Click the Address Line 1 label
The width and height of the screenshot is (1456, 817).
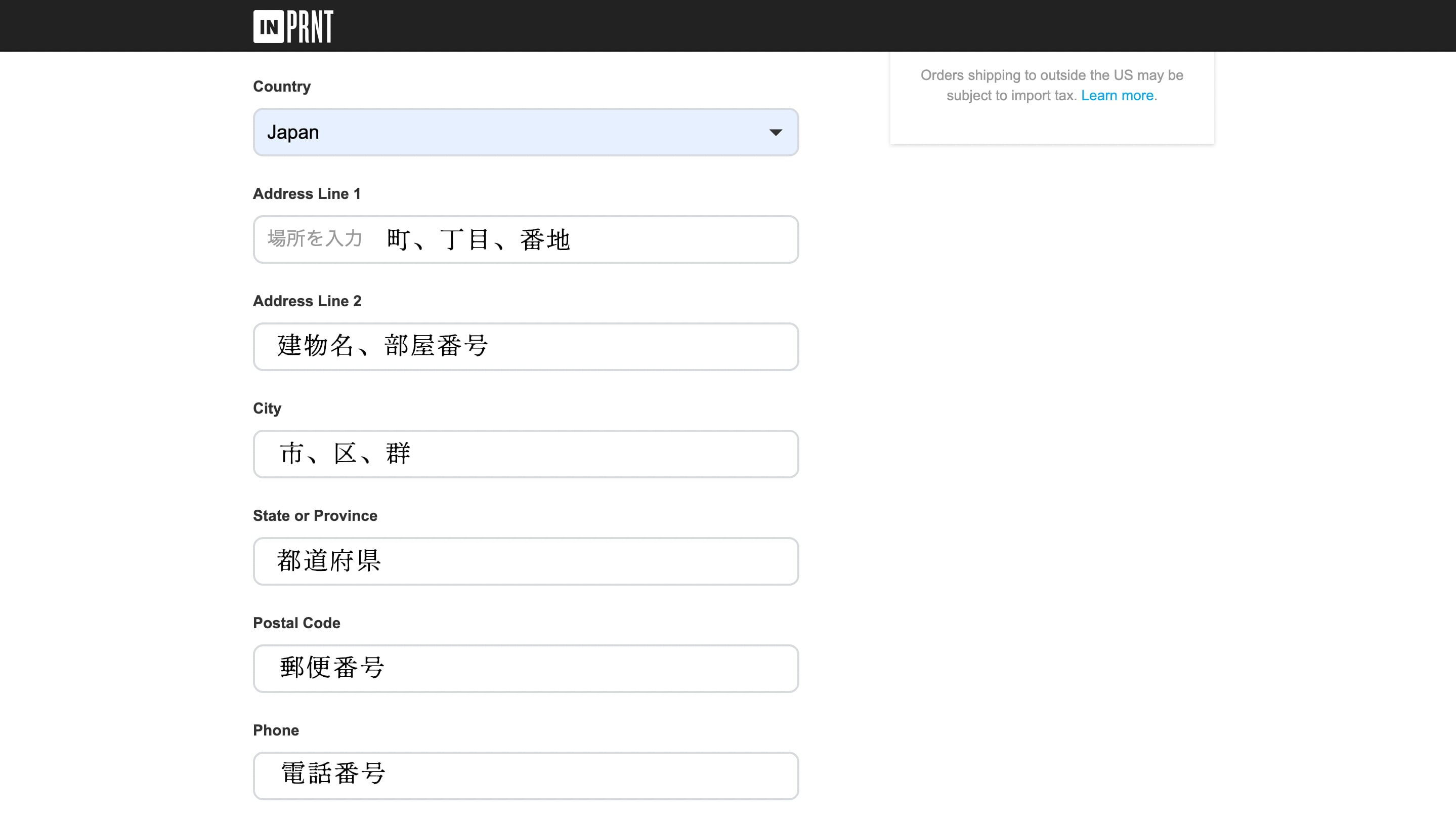[x=307, y=194]
